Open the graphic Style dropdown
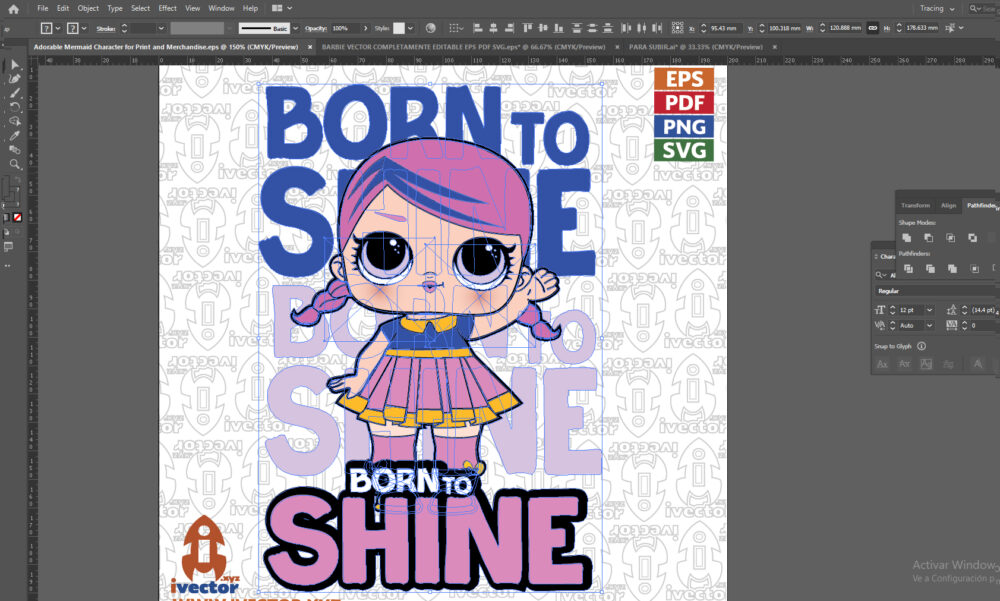This screenshot has height=601, width=1000. [x=410, y=28]
